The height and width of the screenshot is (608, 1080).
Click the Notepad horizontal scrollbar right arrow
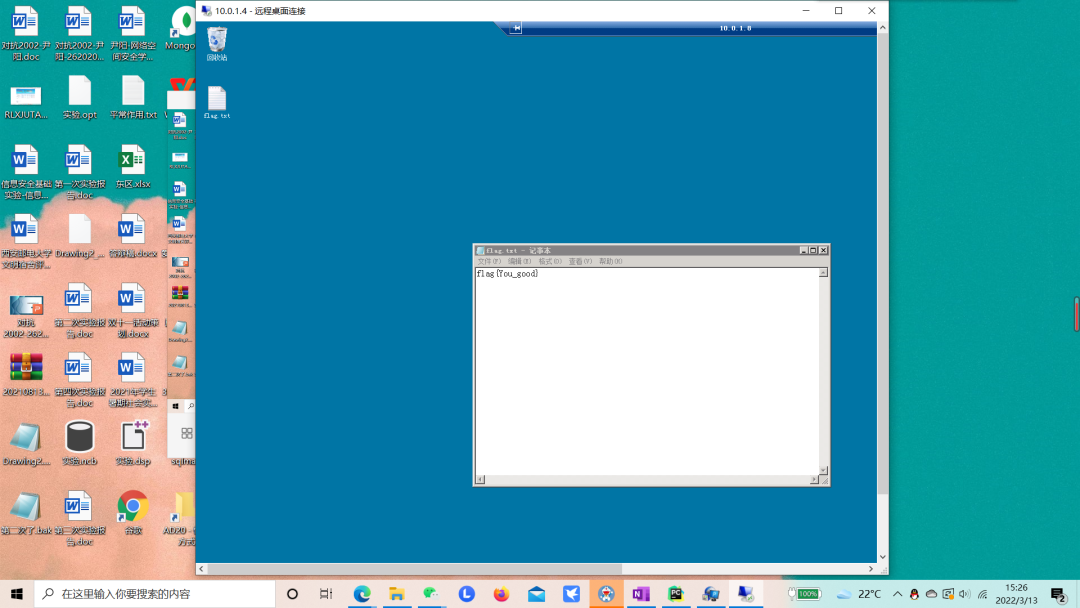click(814, 480)
